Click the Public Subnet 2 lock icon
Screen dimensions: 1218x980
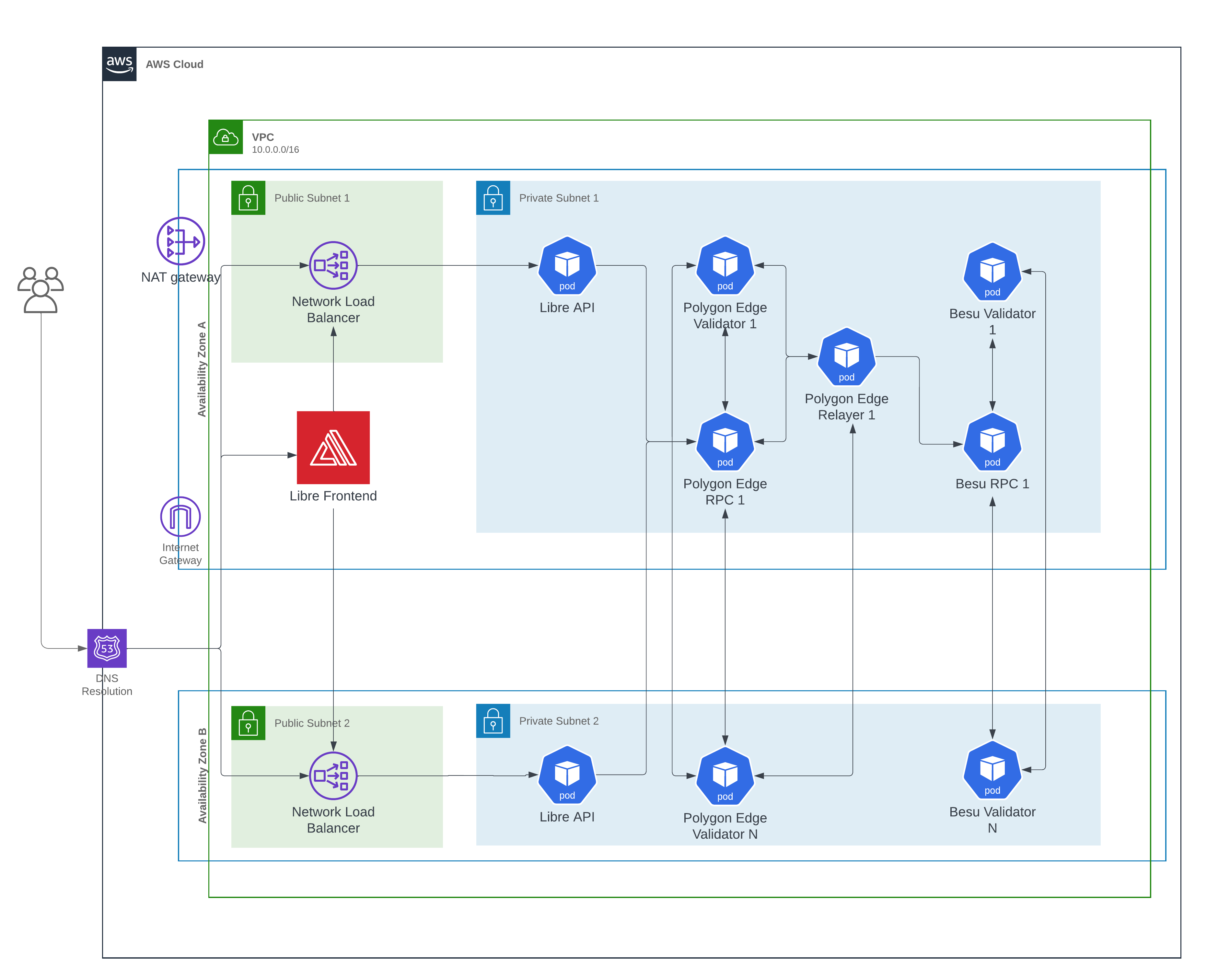pyautogui.click(x=248, y=723)
